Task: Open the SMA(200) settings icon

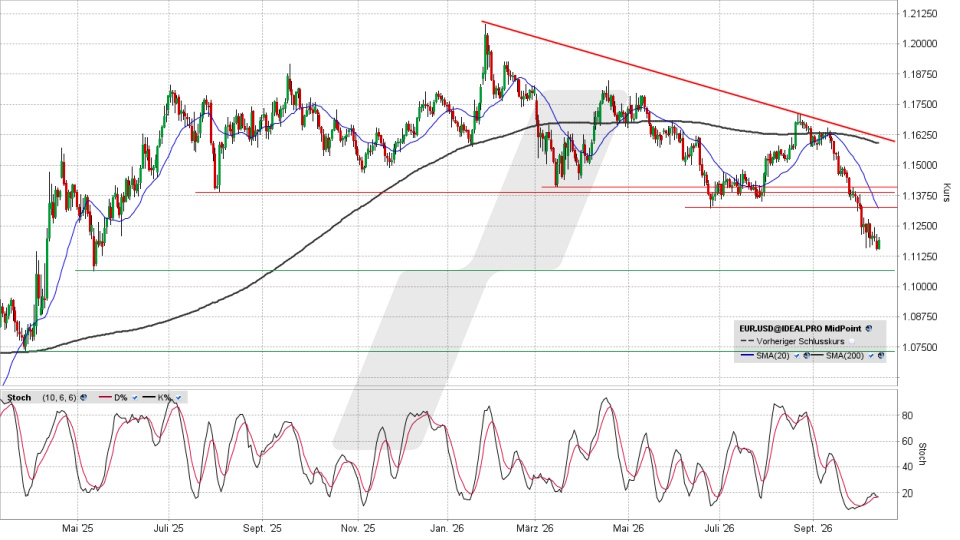Action: click(x=880, y=356)
